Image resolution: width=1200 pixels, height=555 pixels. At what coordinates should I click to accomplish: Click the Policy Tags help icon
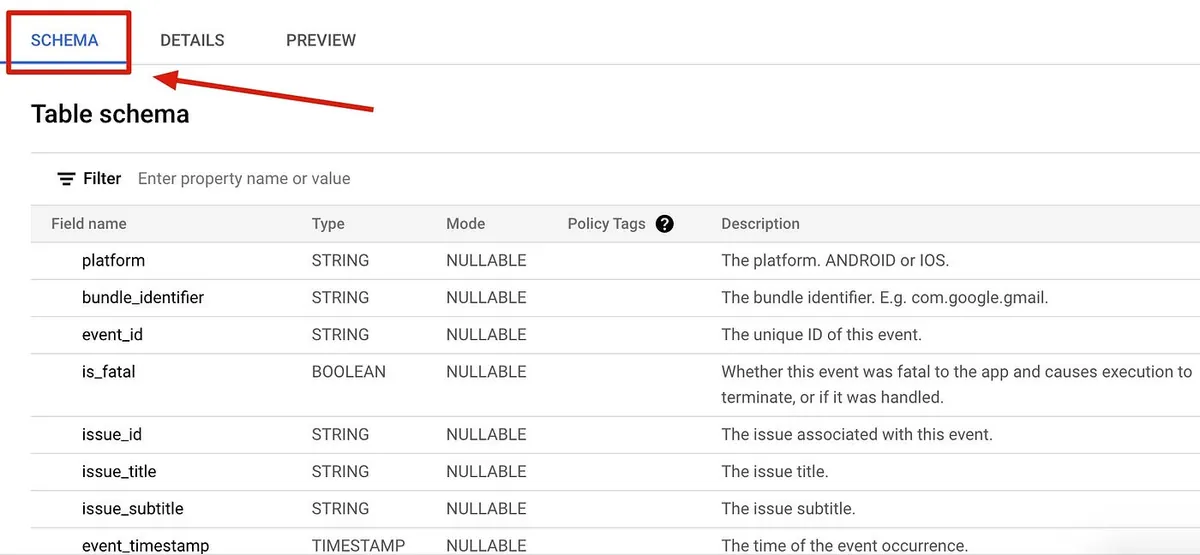click(664, 224)
